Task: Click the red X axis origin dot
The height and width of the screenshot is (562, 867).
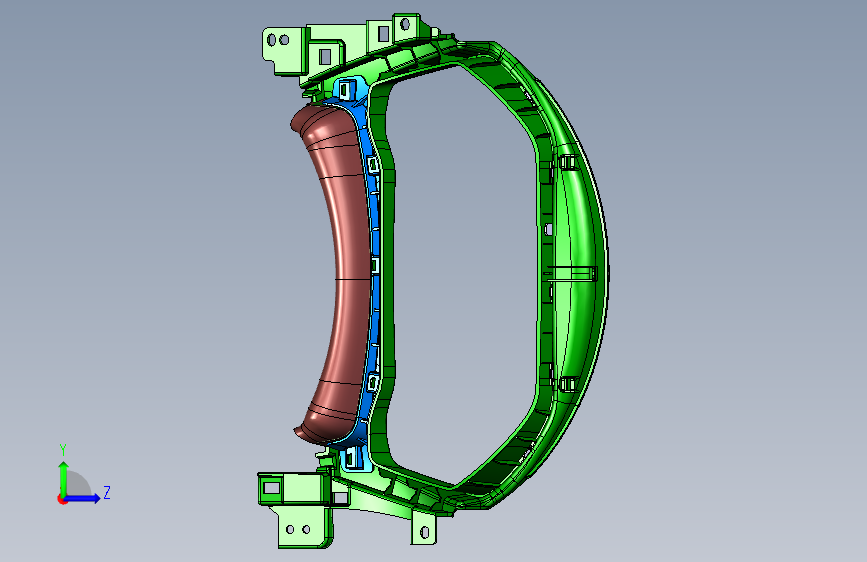Action: click(x=62, y=499)
